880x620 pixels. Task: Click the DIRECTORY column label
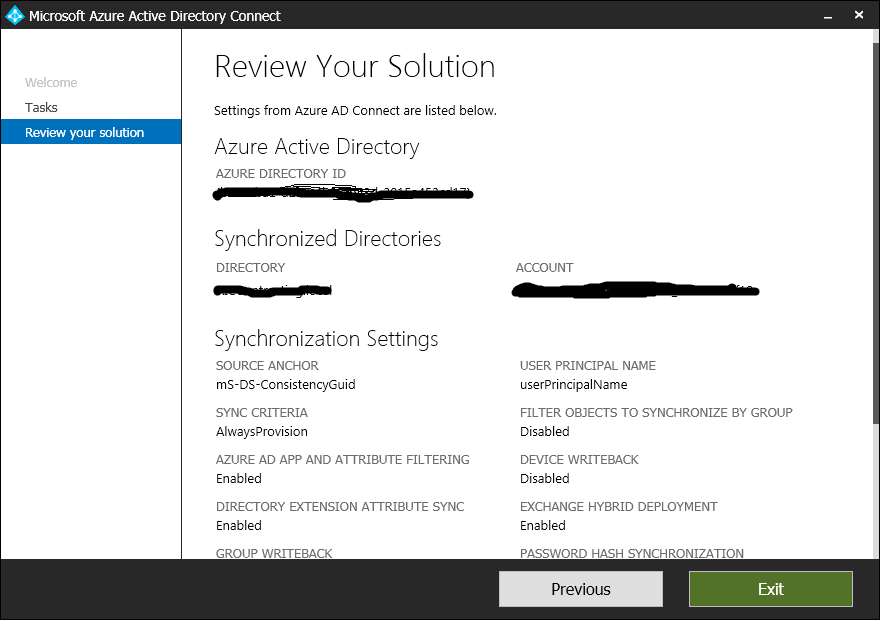[250, 268]
